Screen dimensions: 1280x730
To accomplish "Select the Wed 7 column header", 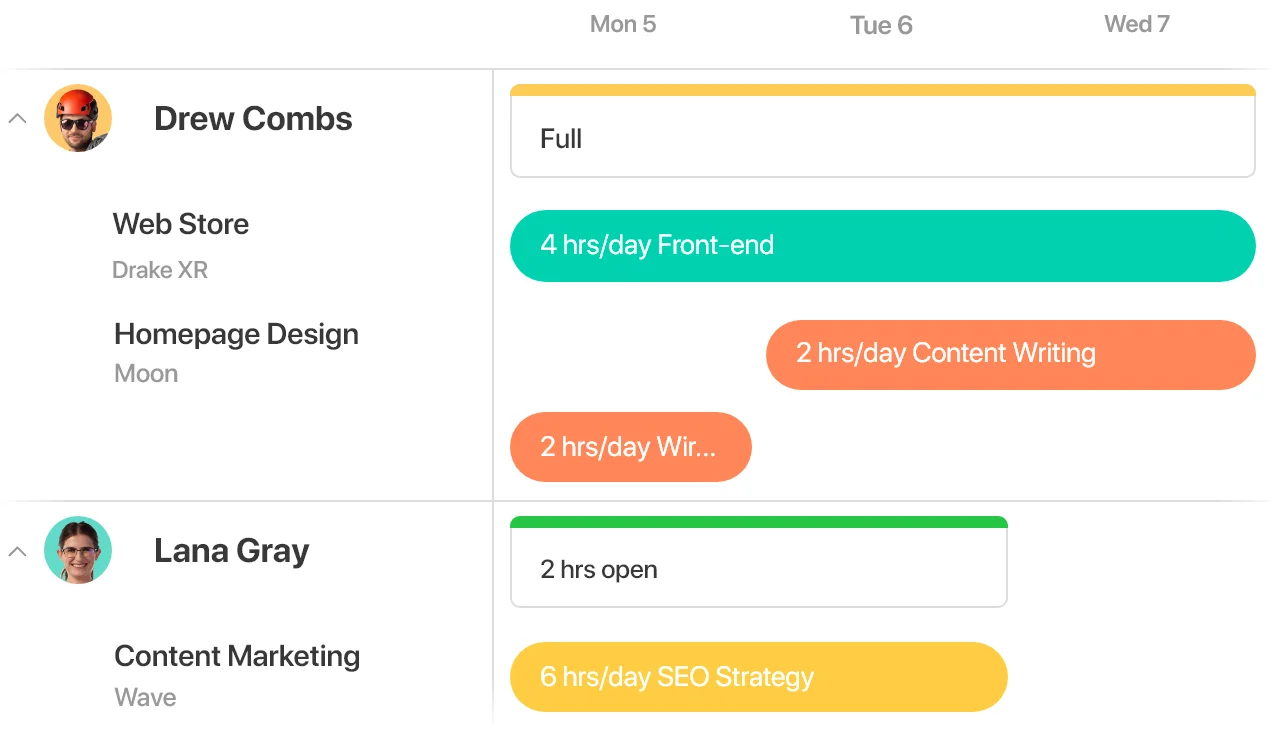I will [1137, 24].
